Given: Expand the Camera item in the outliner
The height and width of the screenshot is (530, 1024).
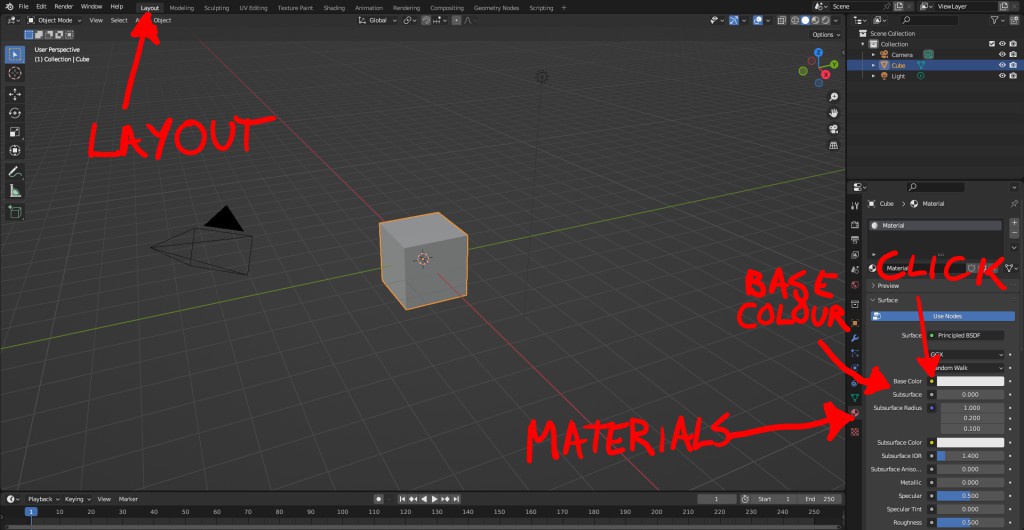Looking at the screenshot, I should click(x=873, y=55).
